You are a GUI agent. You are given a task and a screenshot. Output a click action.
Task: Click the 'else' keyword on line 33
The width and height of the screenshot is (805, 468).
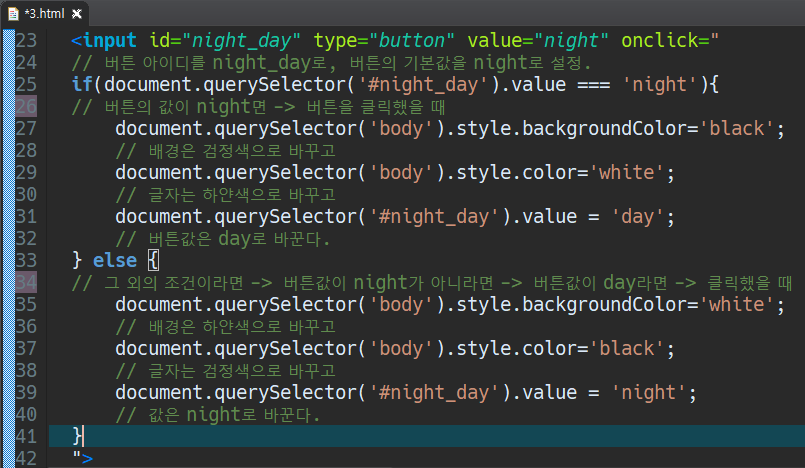(114, 260)
